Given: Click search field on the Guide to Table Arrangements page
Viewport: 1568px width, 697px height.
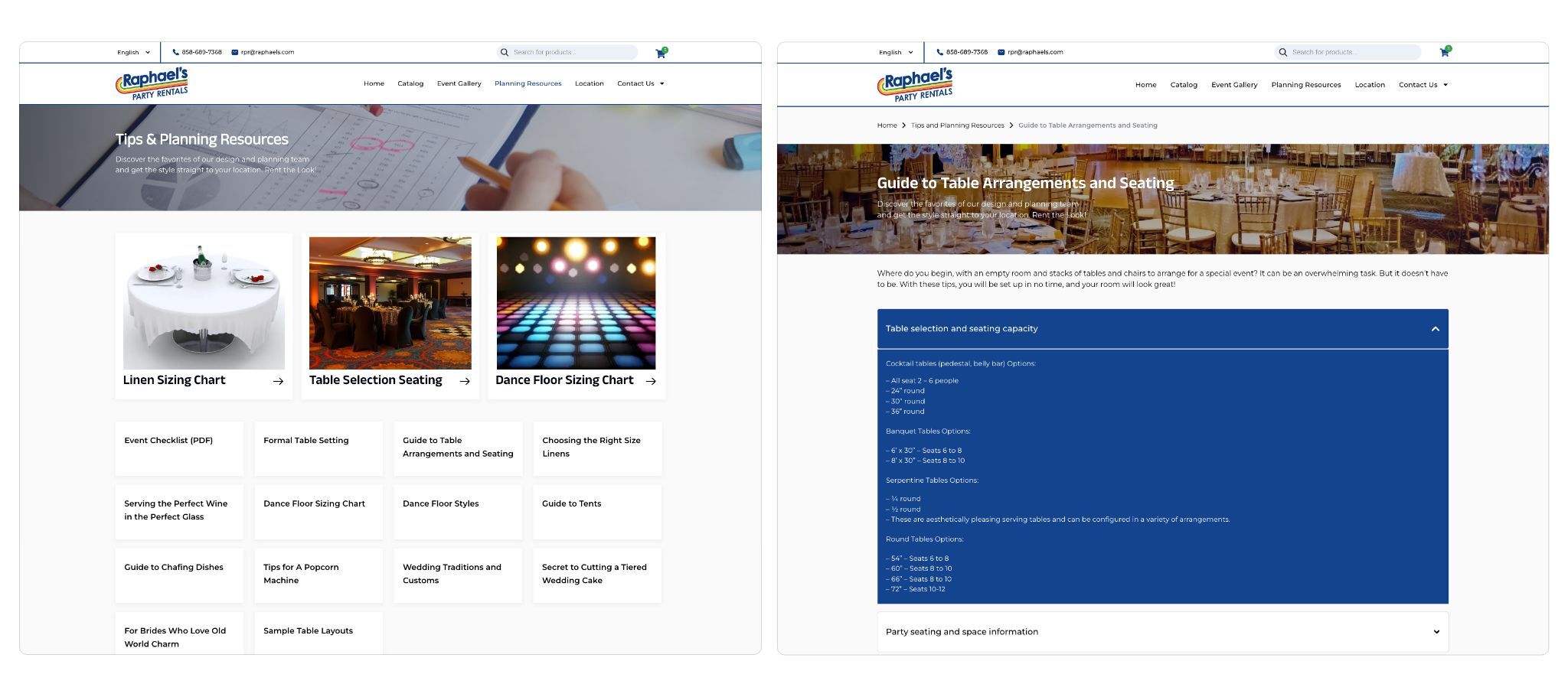Looking at the screenshot, I should [x=1351, y=52].
